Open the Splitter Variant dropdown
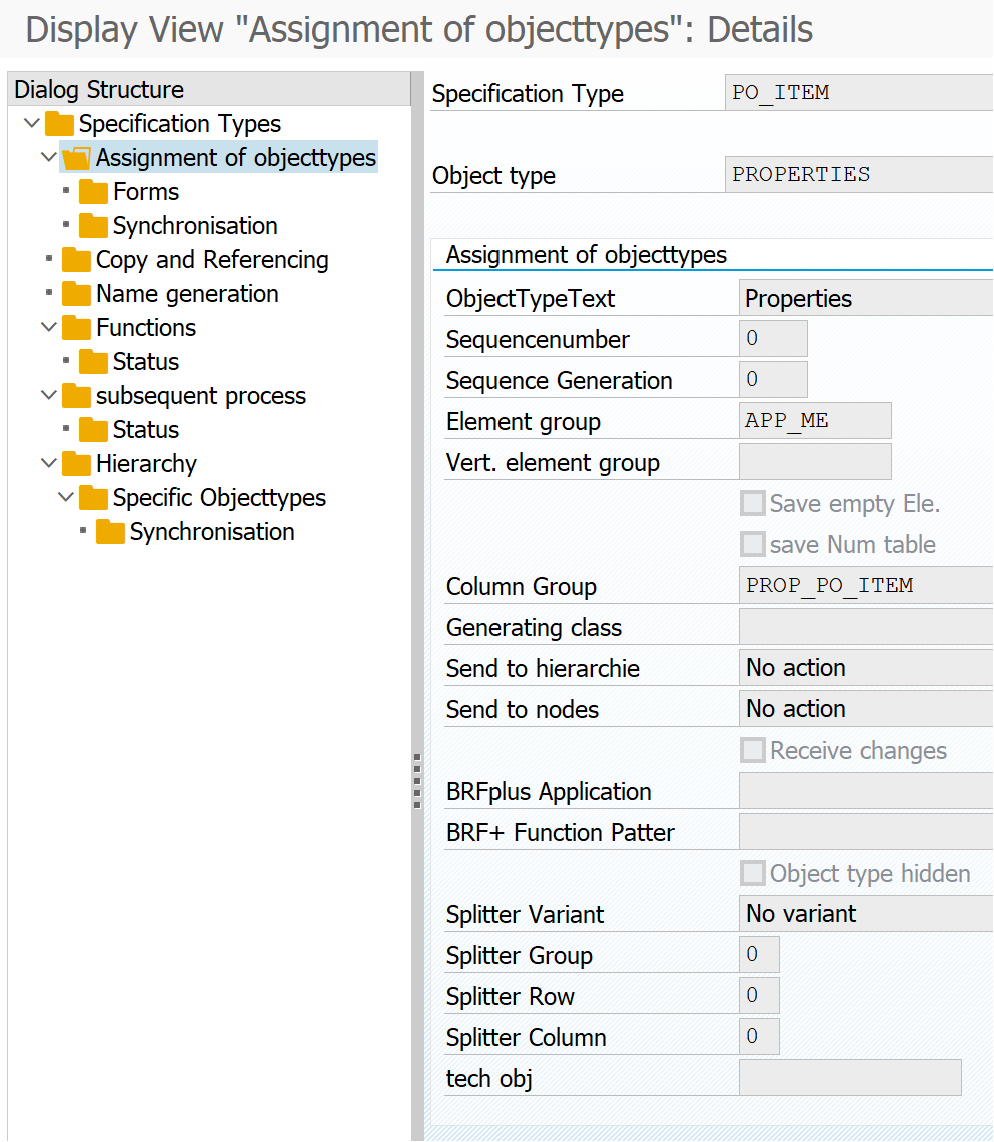The width and height of the screenshot is (994, 1142). 866,914
